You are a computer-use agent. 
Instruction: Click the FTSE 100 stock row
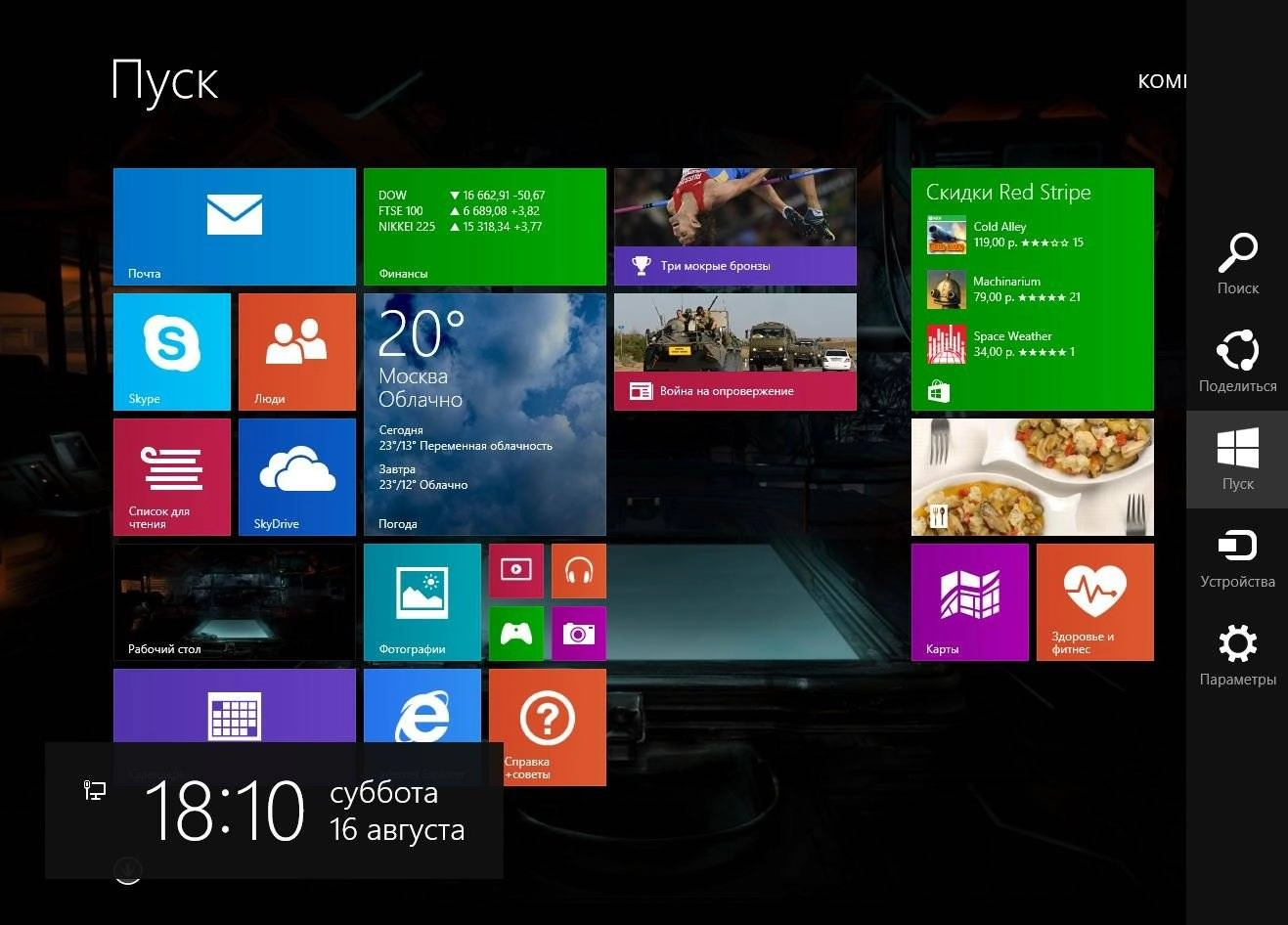click(460, 211)
